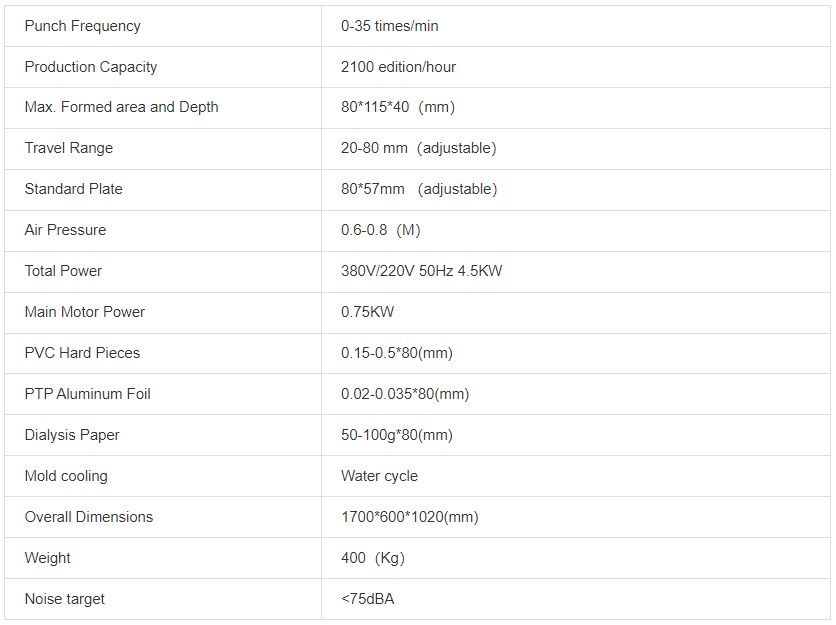Click the Punch Frequency label cell
This screenshot has width=836, height=625.
[x=83, y=26]
